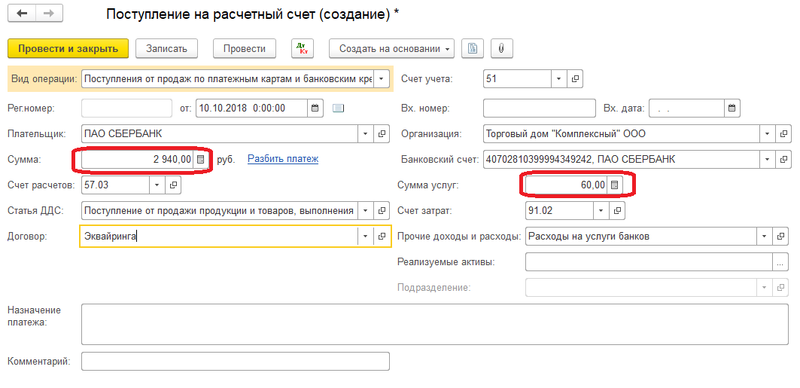Screen dimensions: 800x388
Task: Open Счет затрат 91.02 with open icon
Action: [617, 210]
